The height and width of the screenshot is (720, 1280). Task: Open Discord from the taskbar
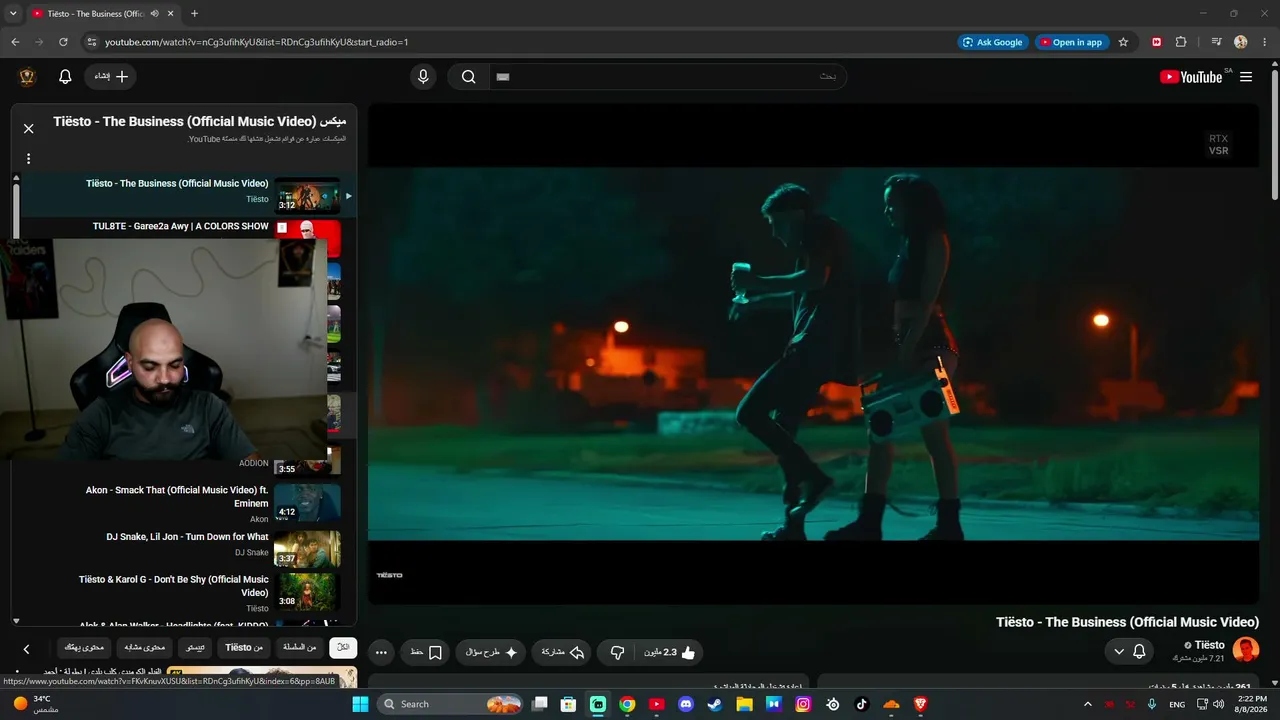(686, 704)
